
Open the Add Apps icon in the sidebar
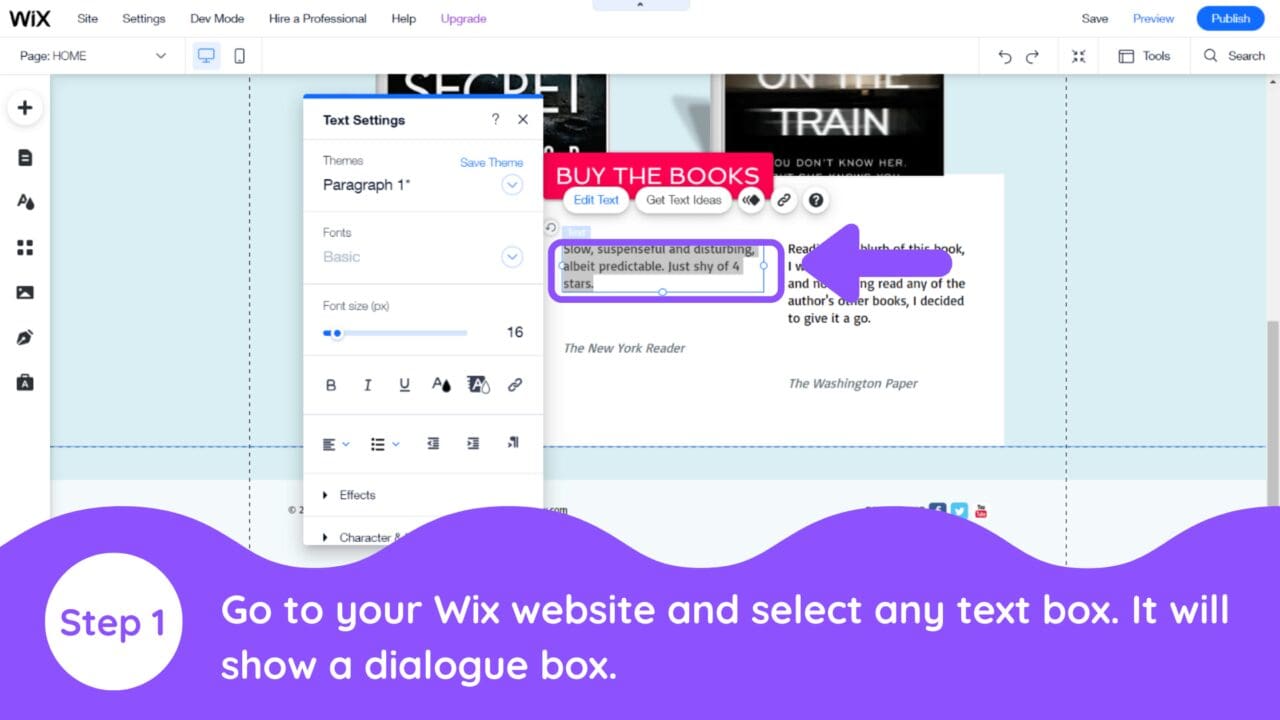(25, 246)
